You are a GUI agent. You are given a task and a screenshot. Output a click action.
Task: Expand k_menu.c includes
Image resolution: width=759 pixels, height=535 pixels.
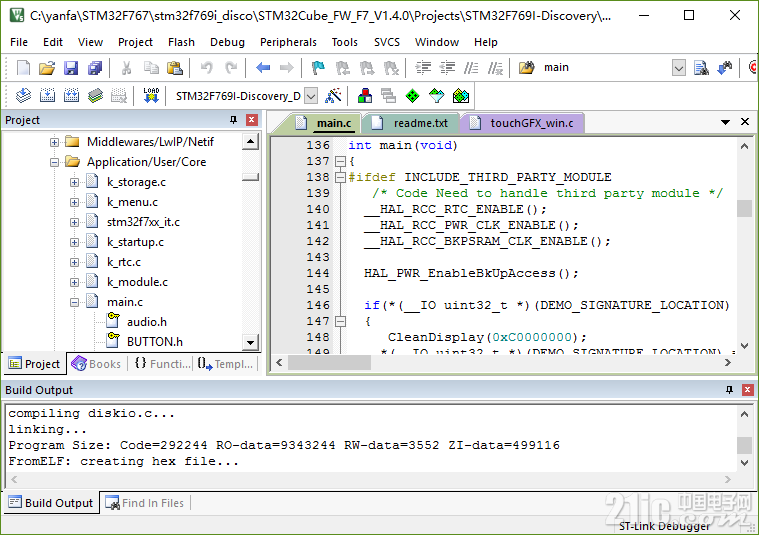tap(74, 202)
